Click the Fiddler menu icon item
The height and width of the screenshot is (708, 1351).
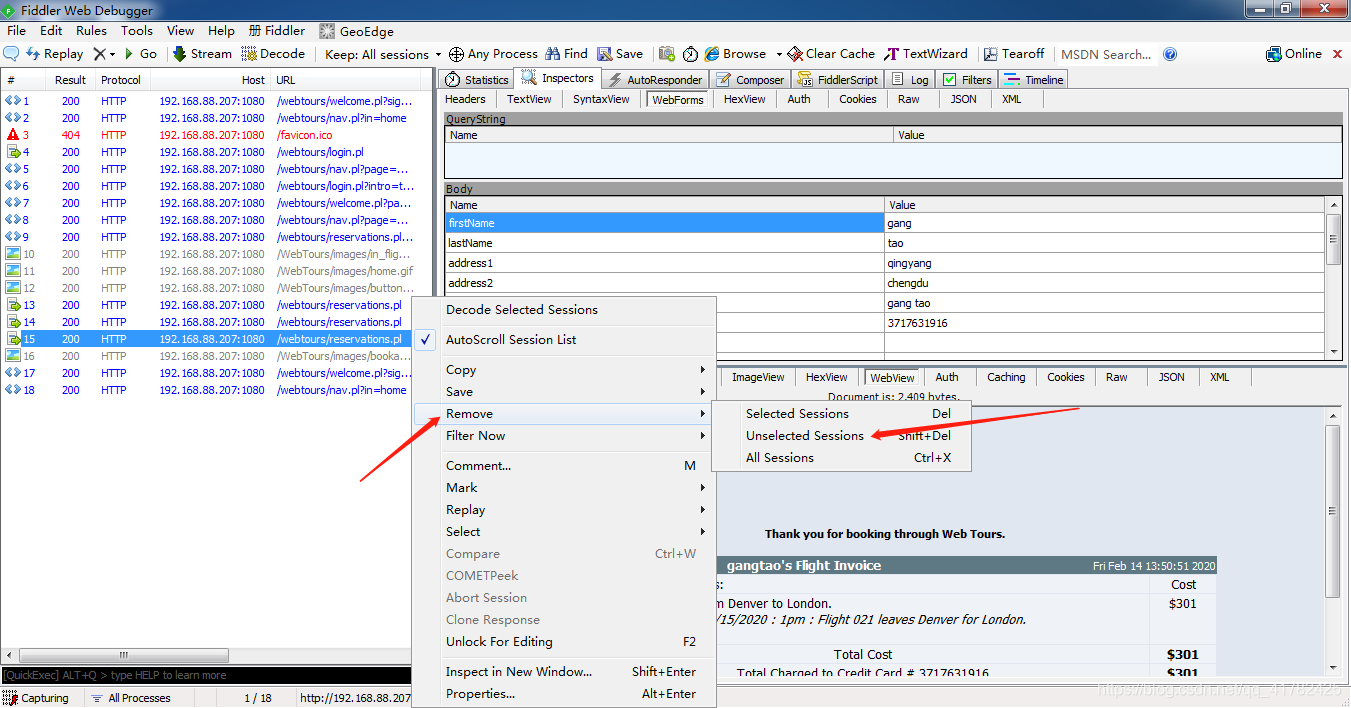click(277, 31)
